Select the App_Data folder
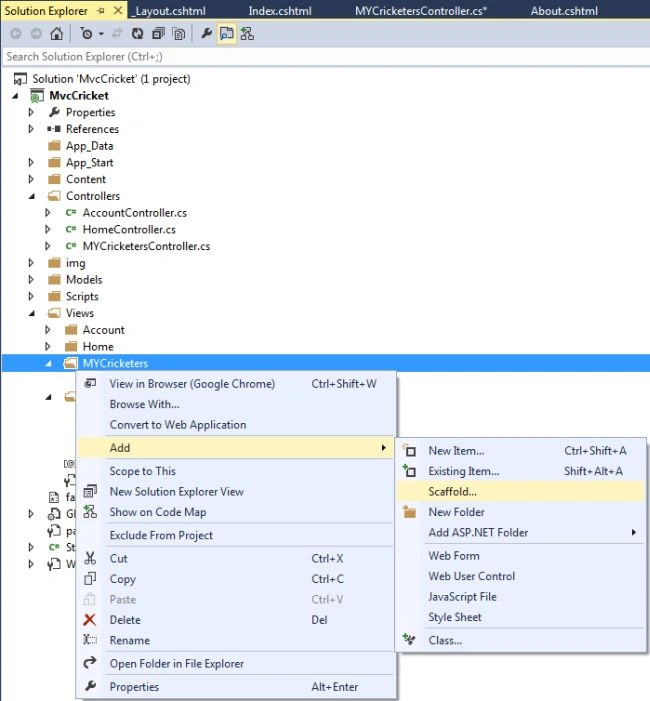 [x=89, y=146]
